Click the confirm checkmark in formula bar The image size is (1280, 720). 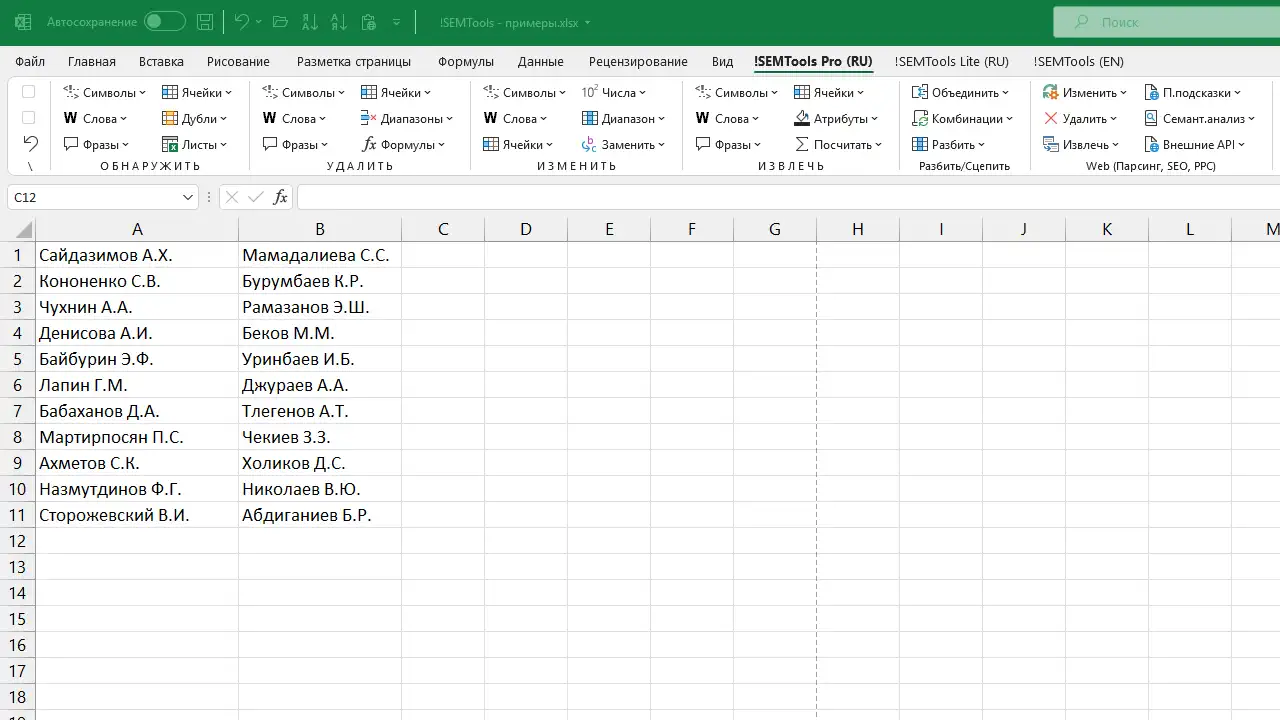[256, 197]
